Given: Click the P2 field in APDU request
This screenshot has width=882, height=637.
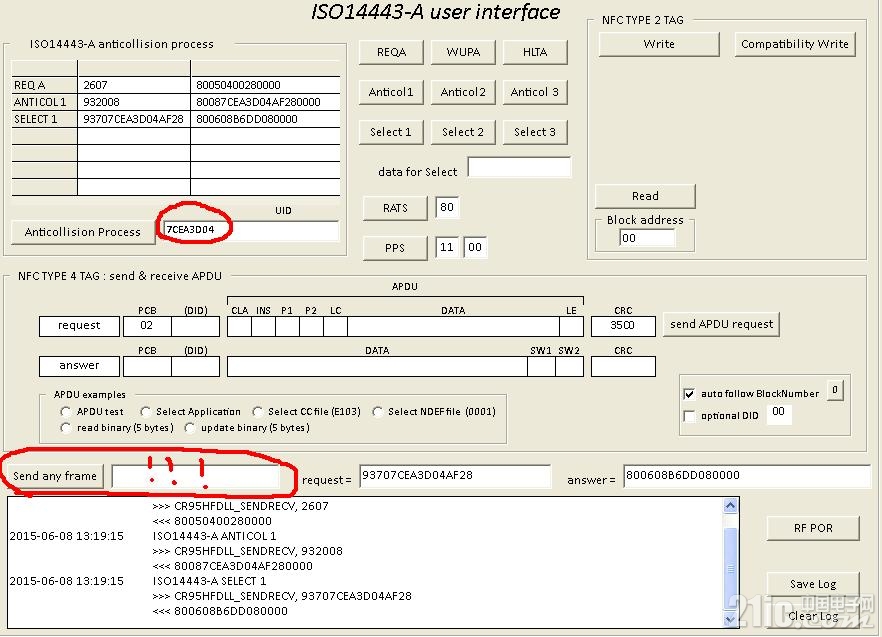Looking at the screenshot, I should [311, 326].
